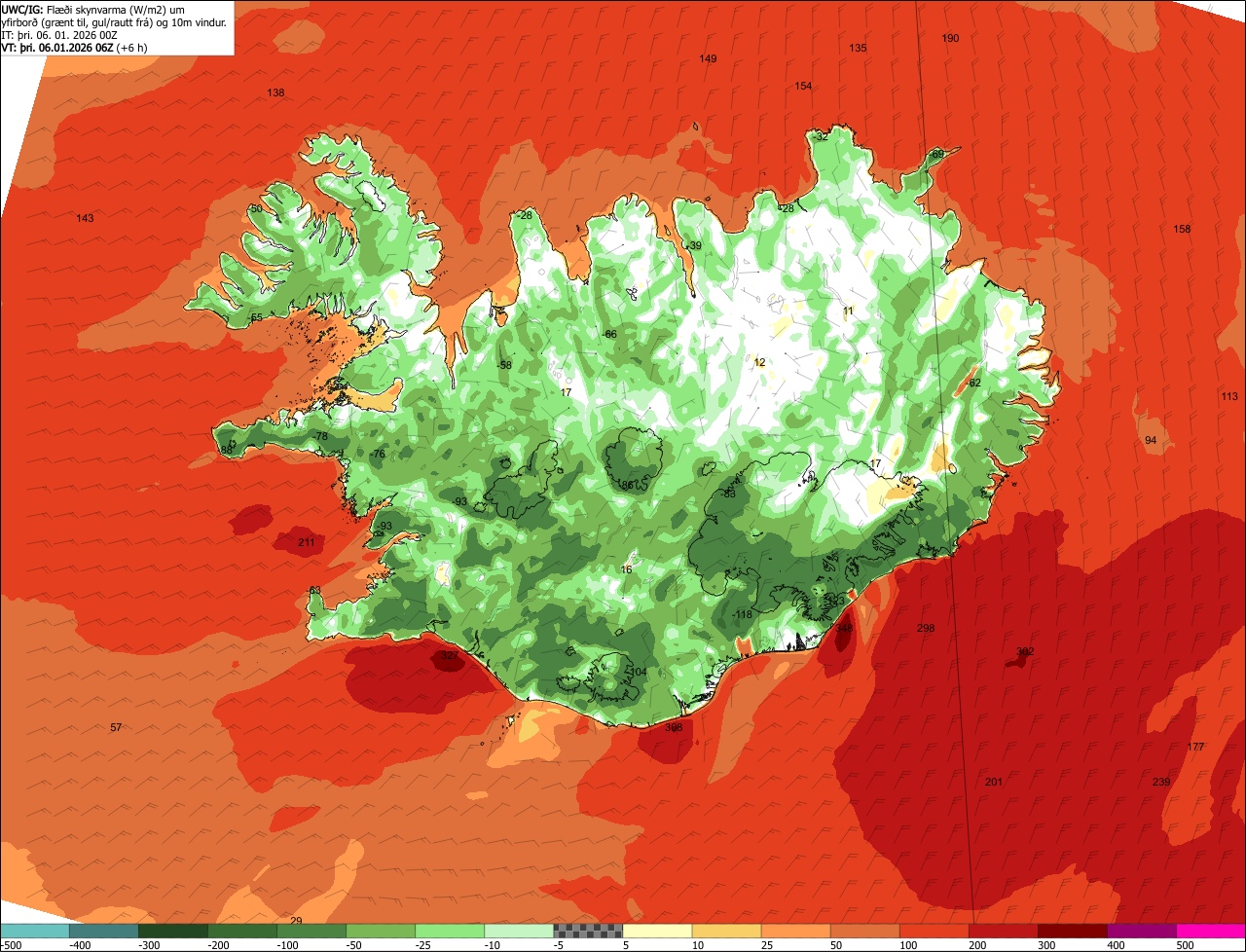Select the yellow-orange 10 to 25 legend swatch
Screen dimensions: 1246x952
click(726, 932)
